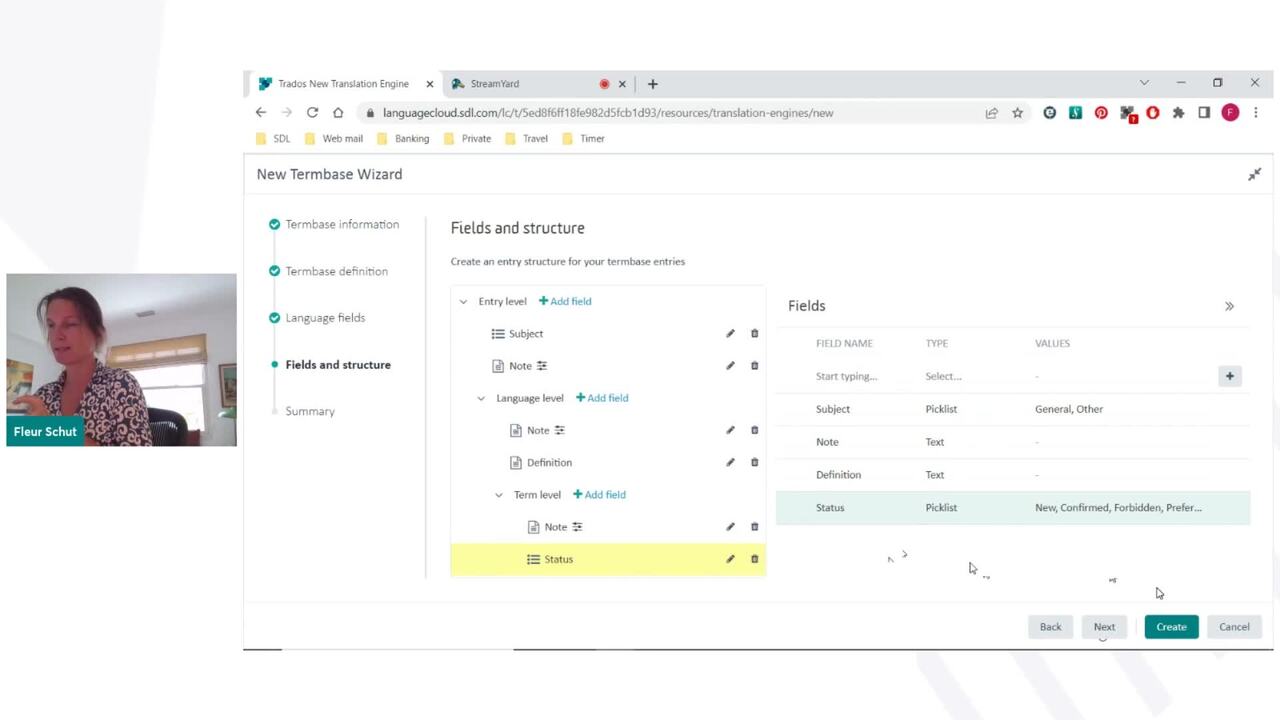
Task: Close the StreamYard tab
Action: [622, 84]
